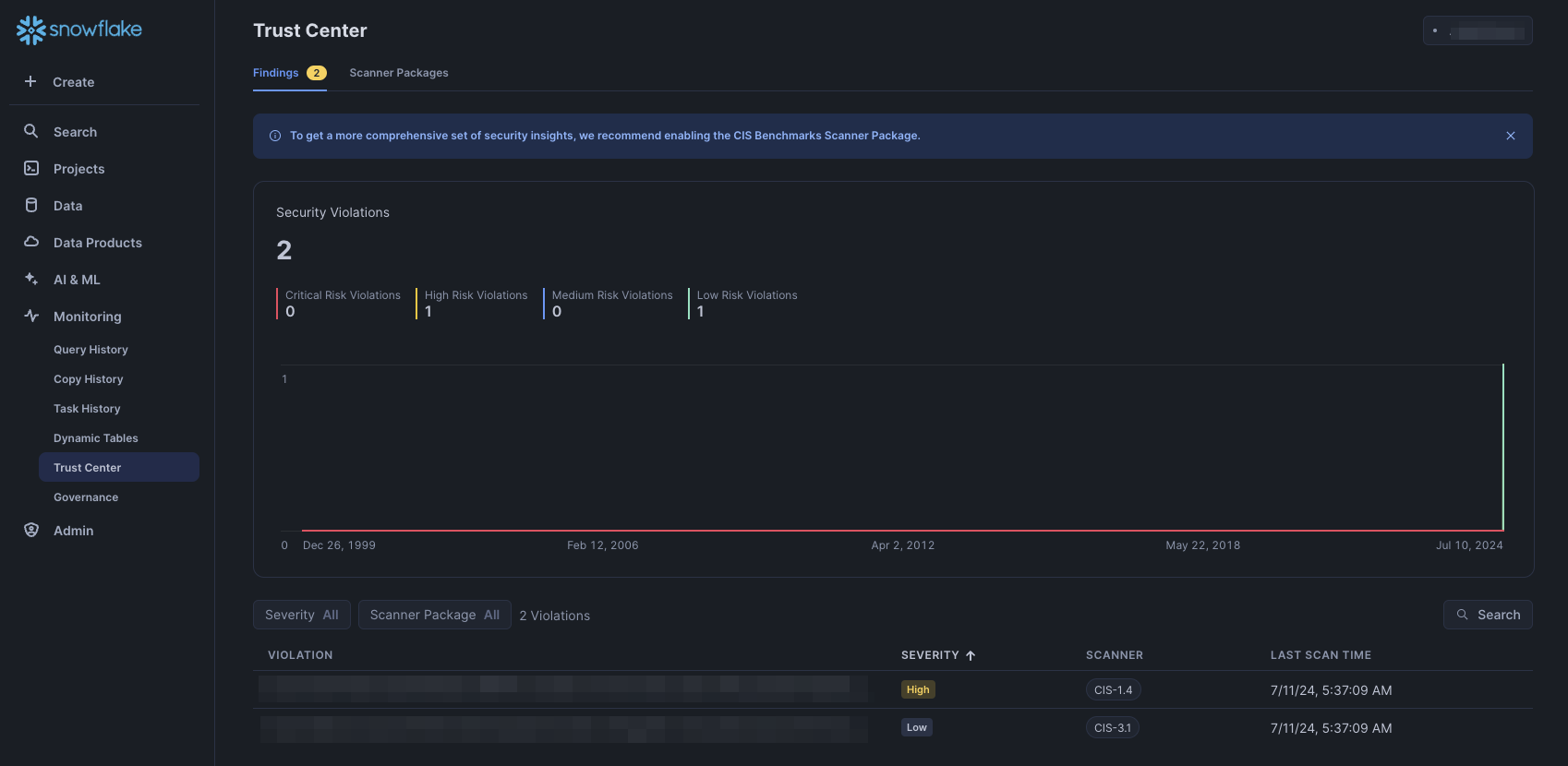Click the Admin shield icon
This screenshot has height=766, width=1568.
pyautogui.click(x=30, y=530)
